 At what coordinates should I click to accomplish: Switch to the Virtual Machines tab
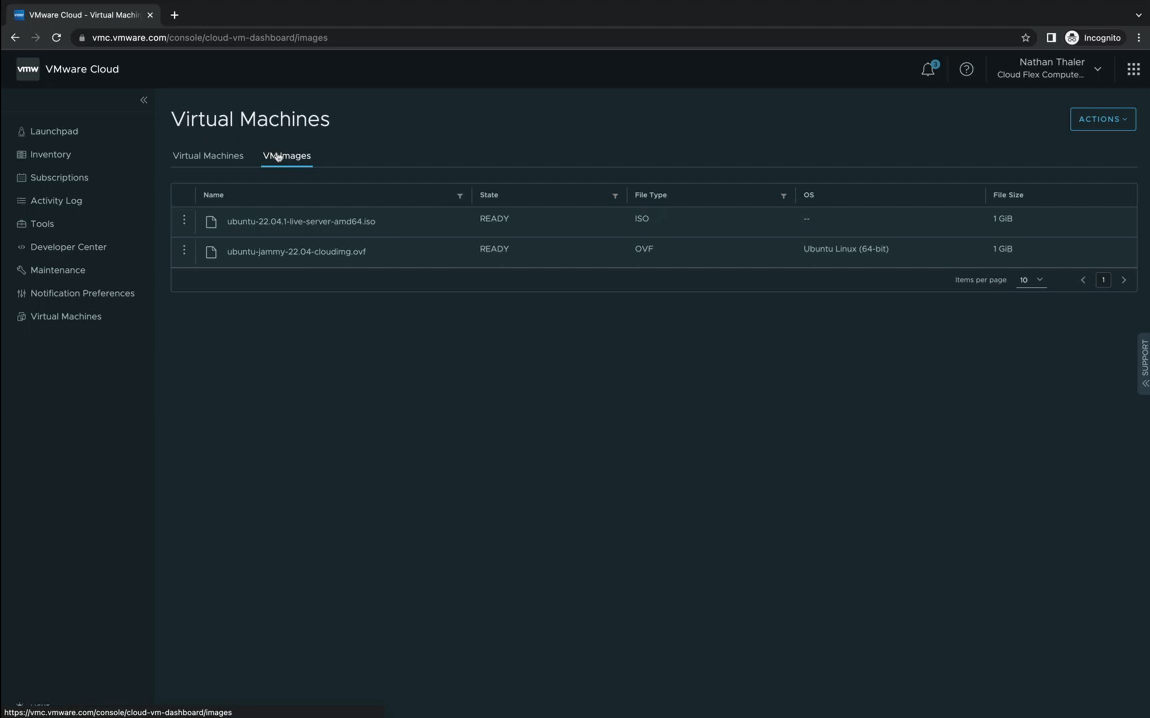(208, 155)
